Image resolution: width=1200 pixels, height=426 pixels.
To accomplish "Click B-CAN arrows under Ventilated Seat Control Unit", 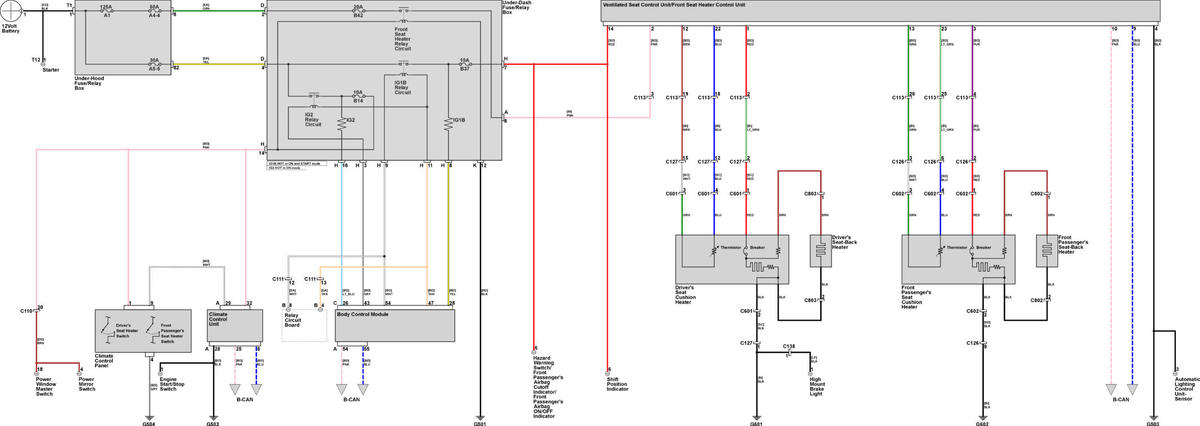I will (x=1121, y=391).
